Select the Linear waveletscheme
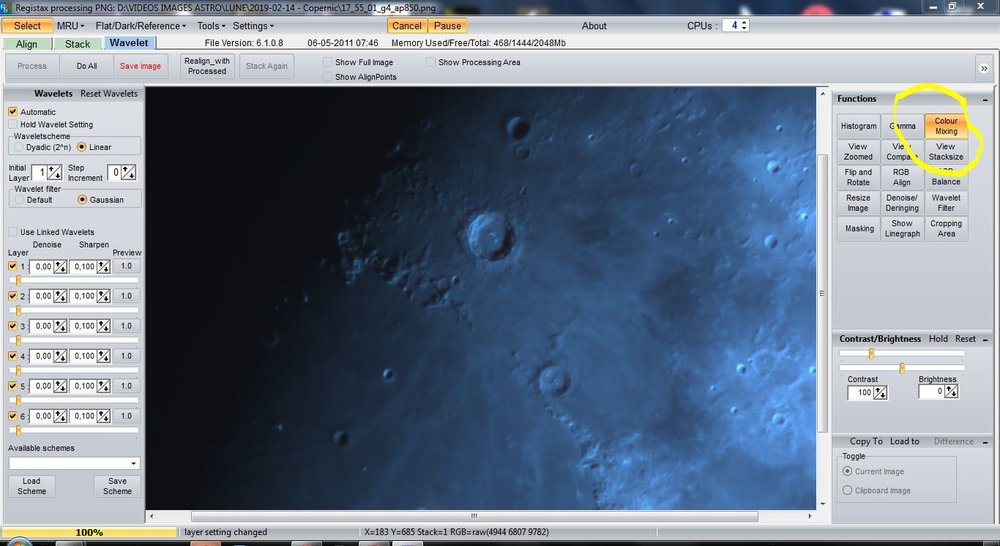This screenshot has width=1000, height=546. pos(82,147)
